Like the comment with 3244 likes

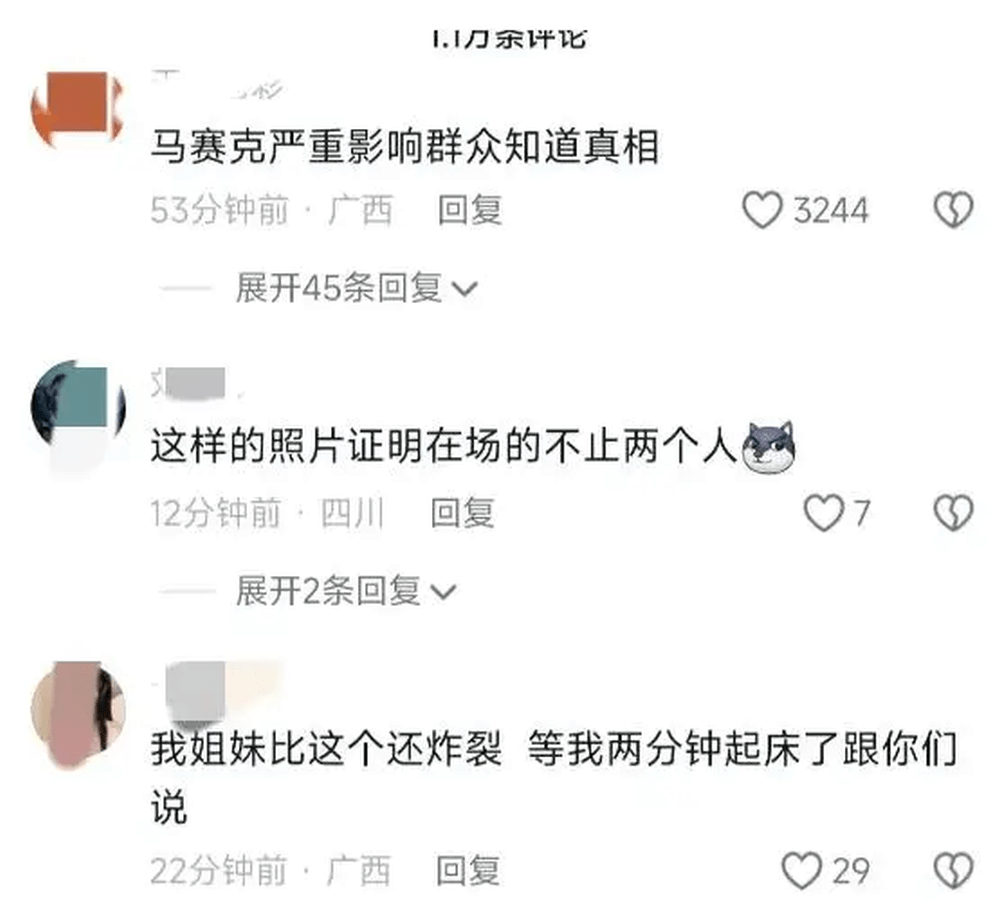[x=762, y=210]
